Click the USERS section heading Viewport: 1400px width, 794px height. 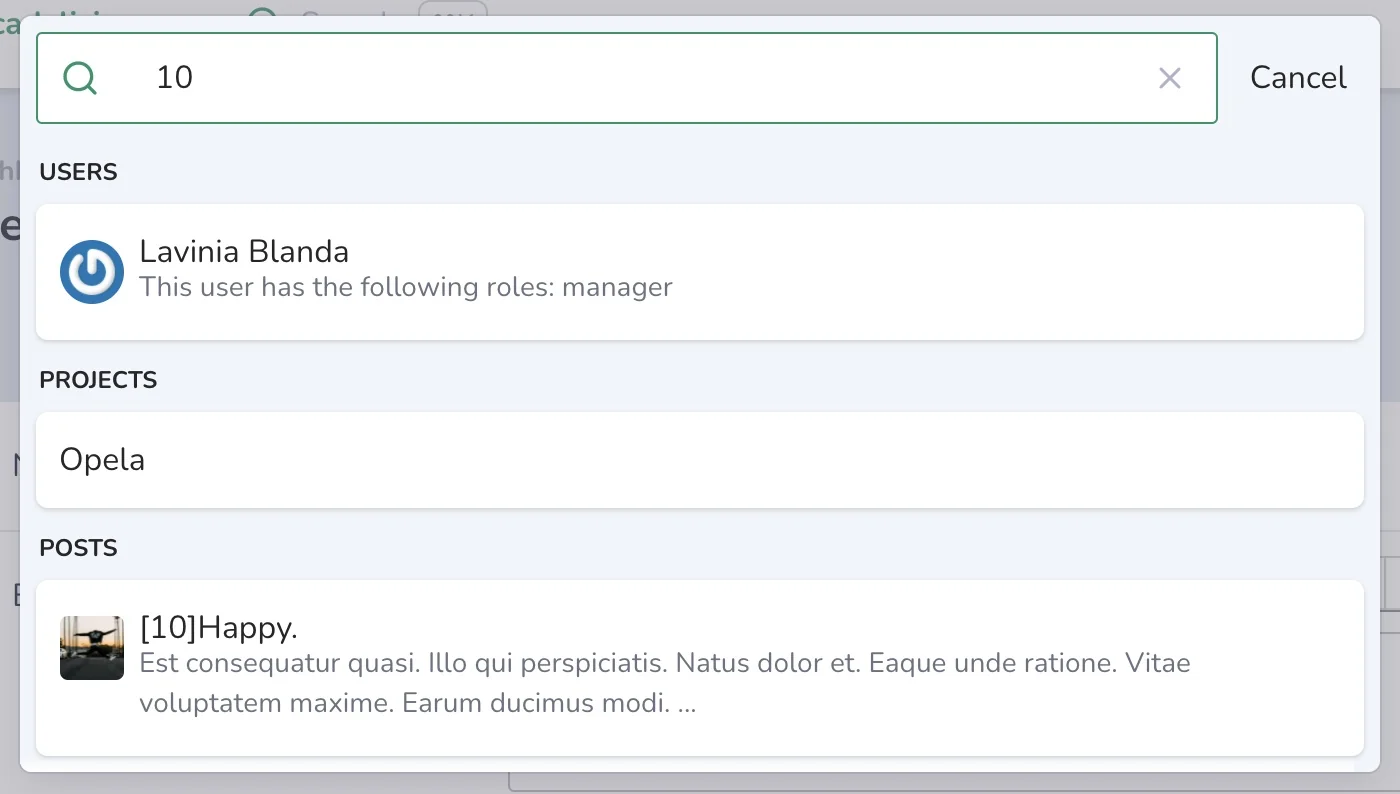tap(79, 172)
